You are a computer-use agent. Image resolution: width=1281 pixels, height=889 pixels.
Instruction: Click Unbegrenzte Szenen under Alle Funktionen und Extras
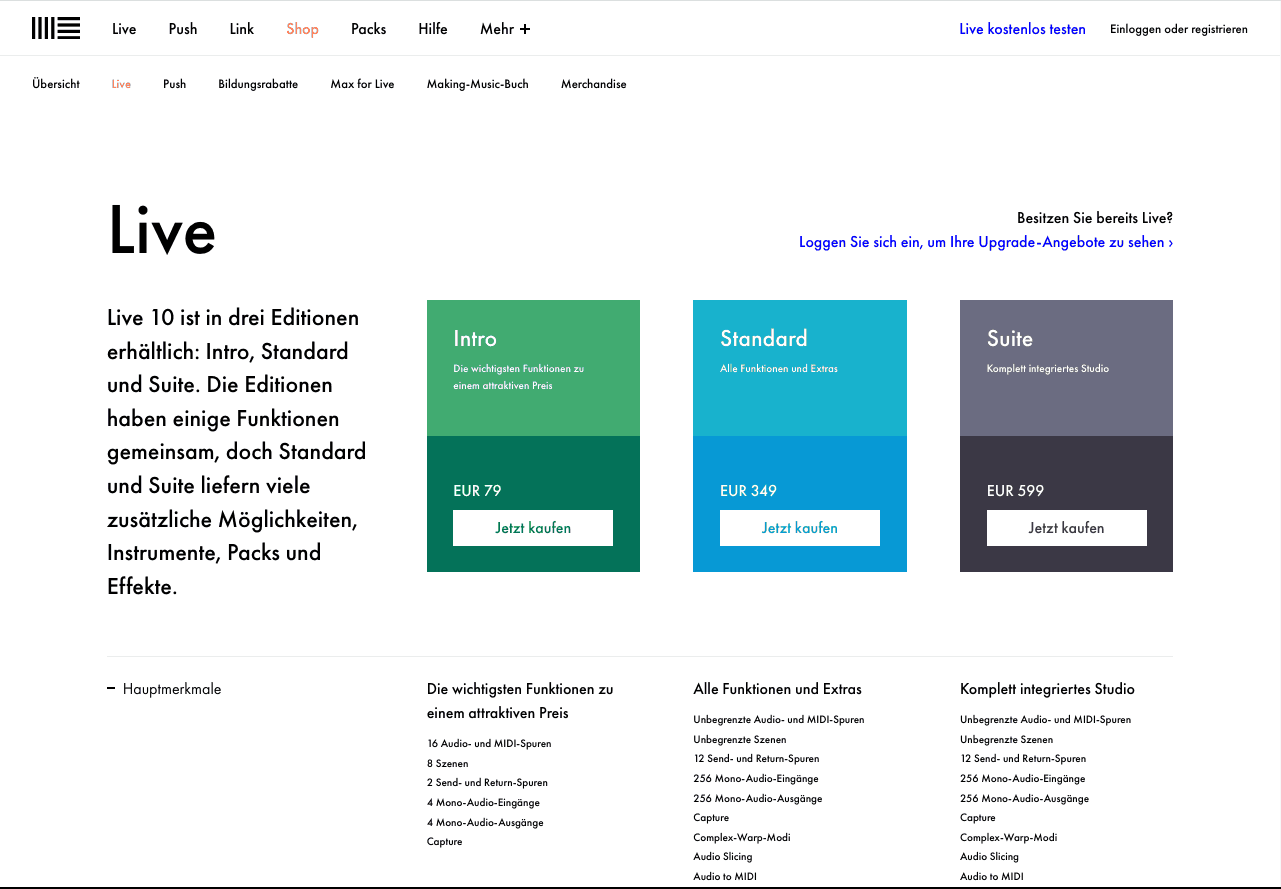click(x=740, y=739)
